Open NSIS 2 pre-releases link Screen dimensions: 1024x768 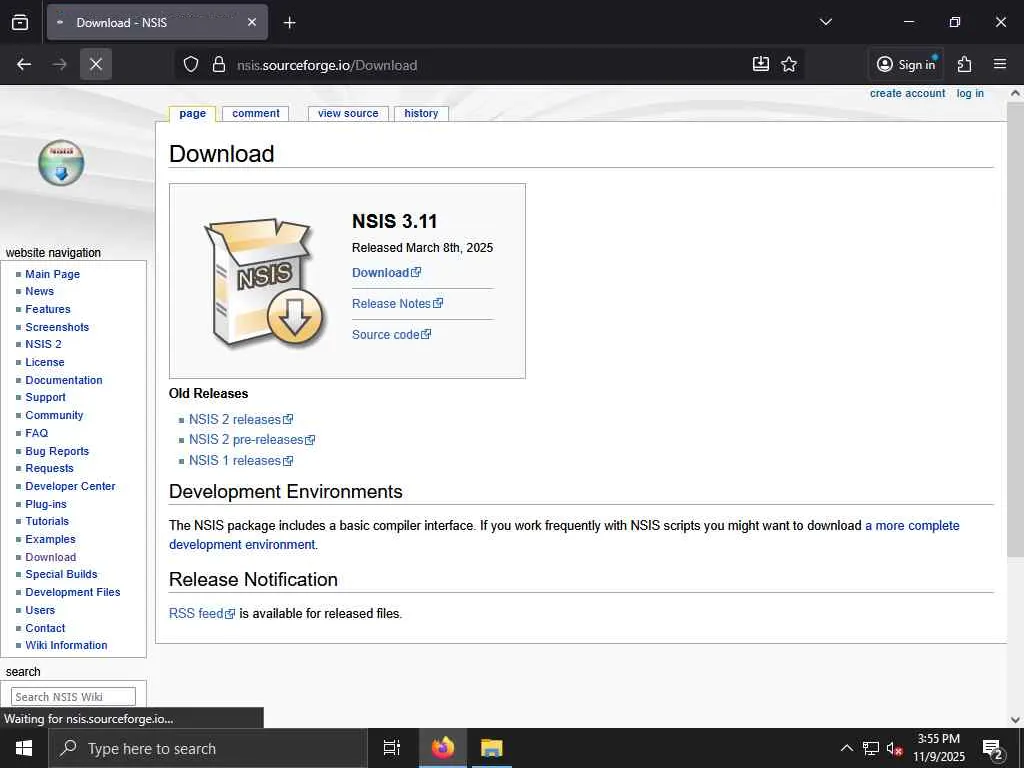(x=251, y=440)
